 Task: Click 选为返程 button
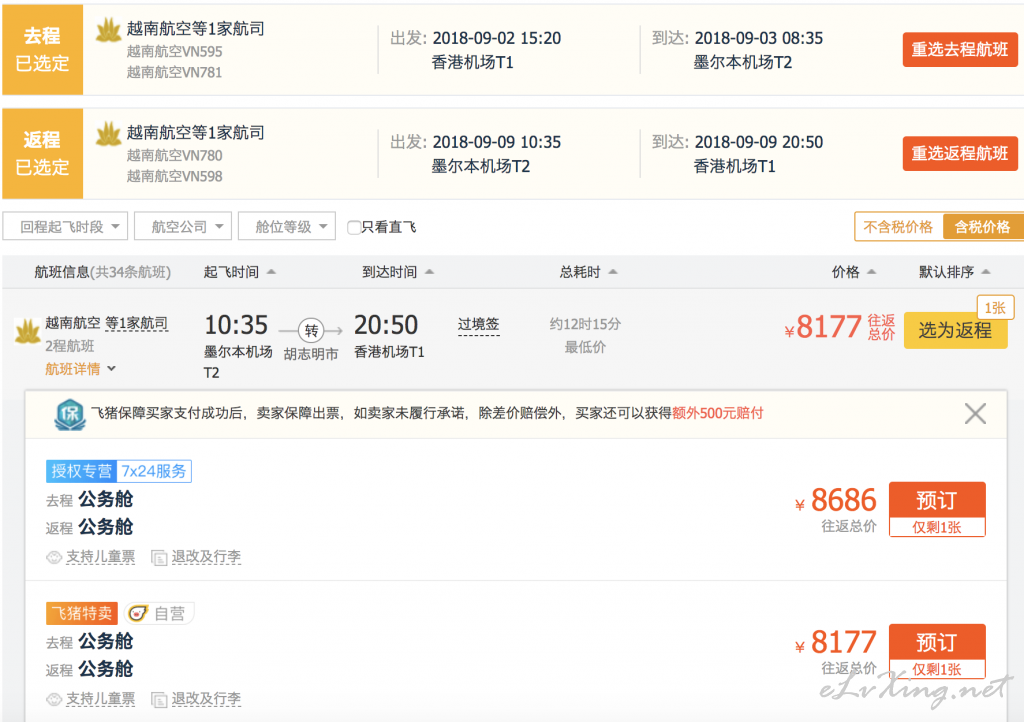click(x=955, y=330)
